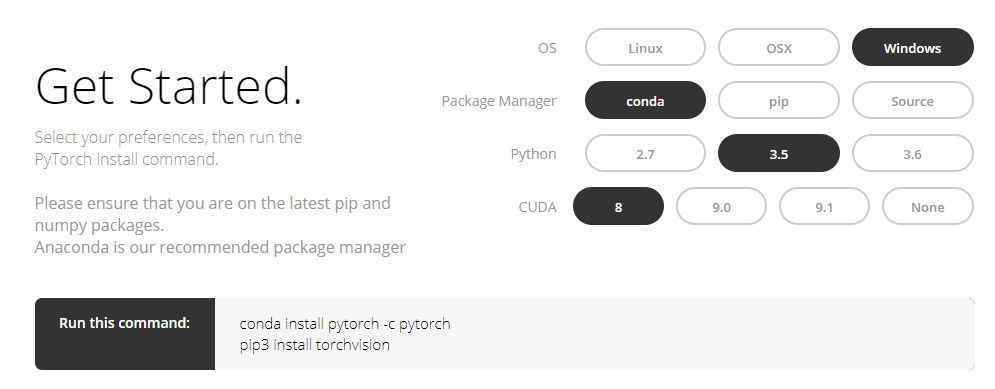Select Linux as the OS
Viewport: 995px width, 389px height.
[x=645, y=48]
